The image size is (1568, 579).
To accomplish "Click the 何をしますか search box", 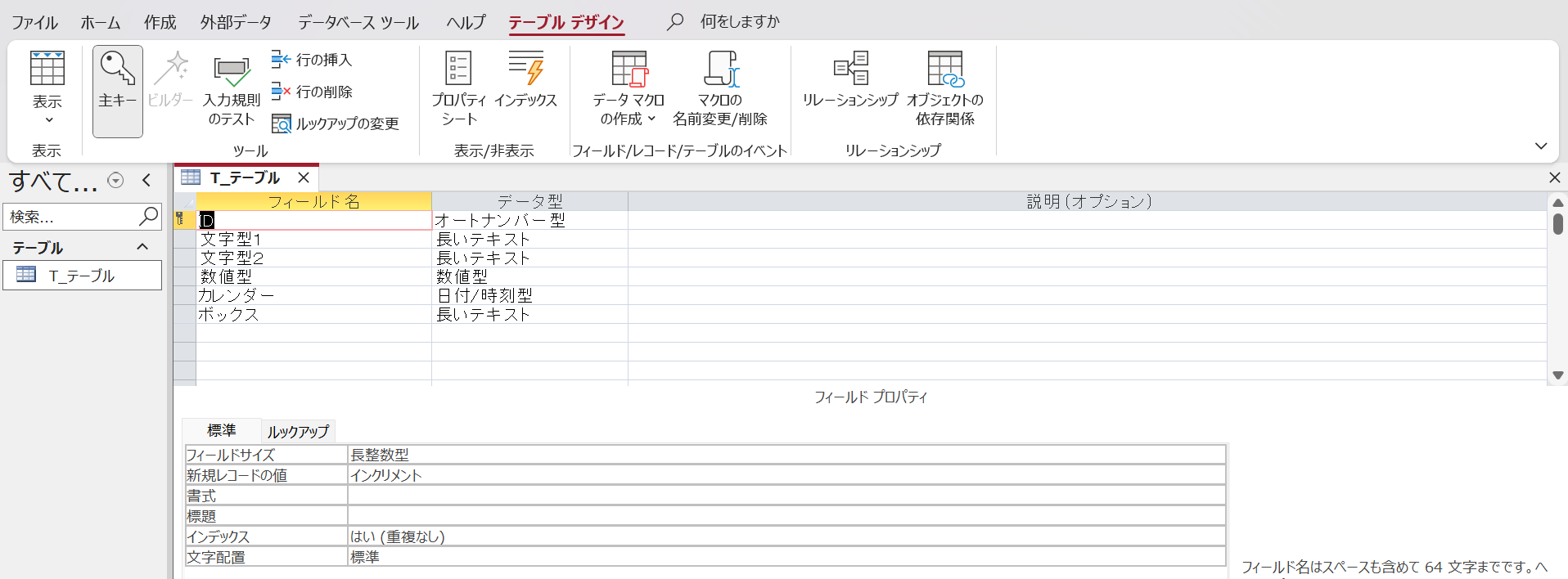I will [x=740, y=22].
